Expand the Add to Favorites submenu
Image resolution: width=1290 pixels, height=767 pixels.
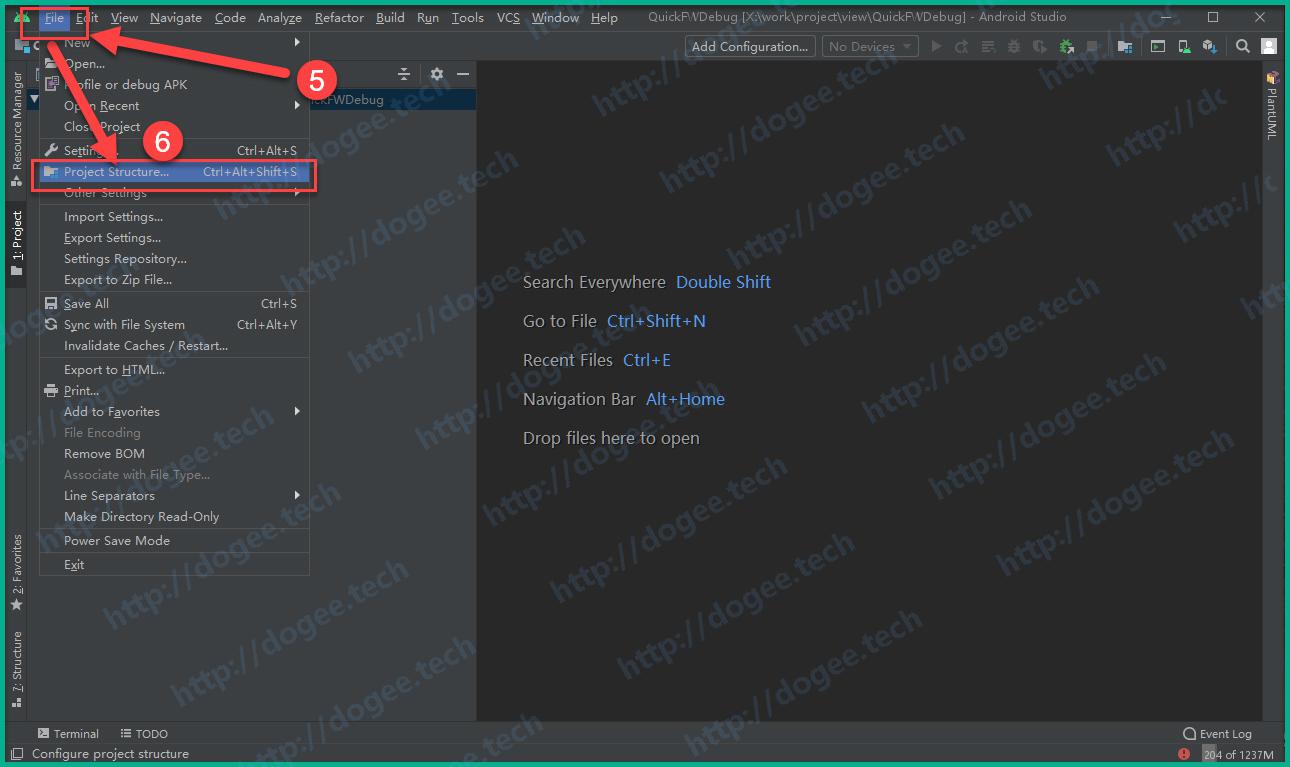pos(174,412)
